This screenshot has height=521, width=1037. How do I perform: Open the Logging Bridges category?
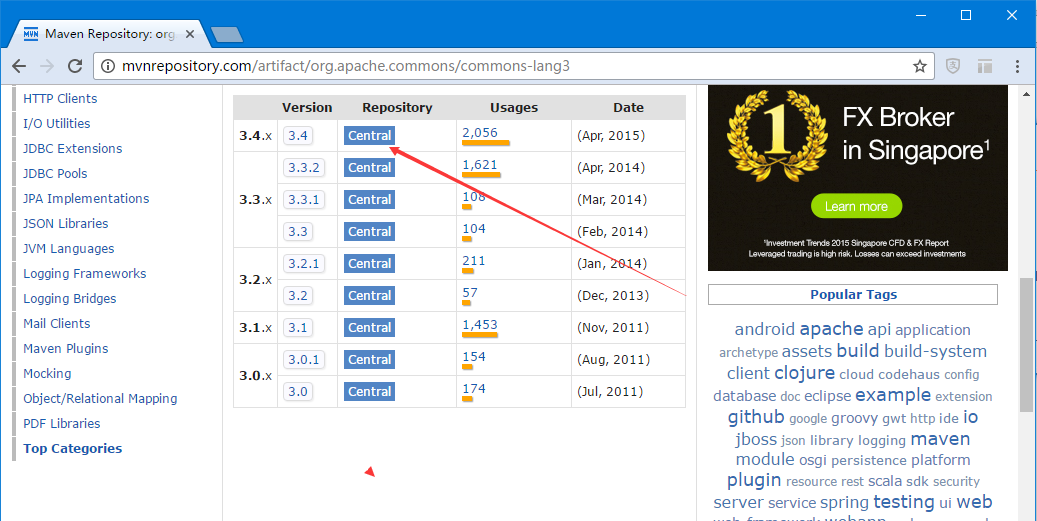coord(69,299)
